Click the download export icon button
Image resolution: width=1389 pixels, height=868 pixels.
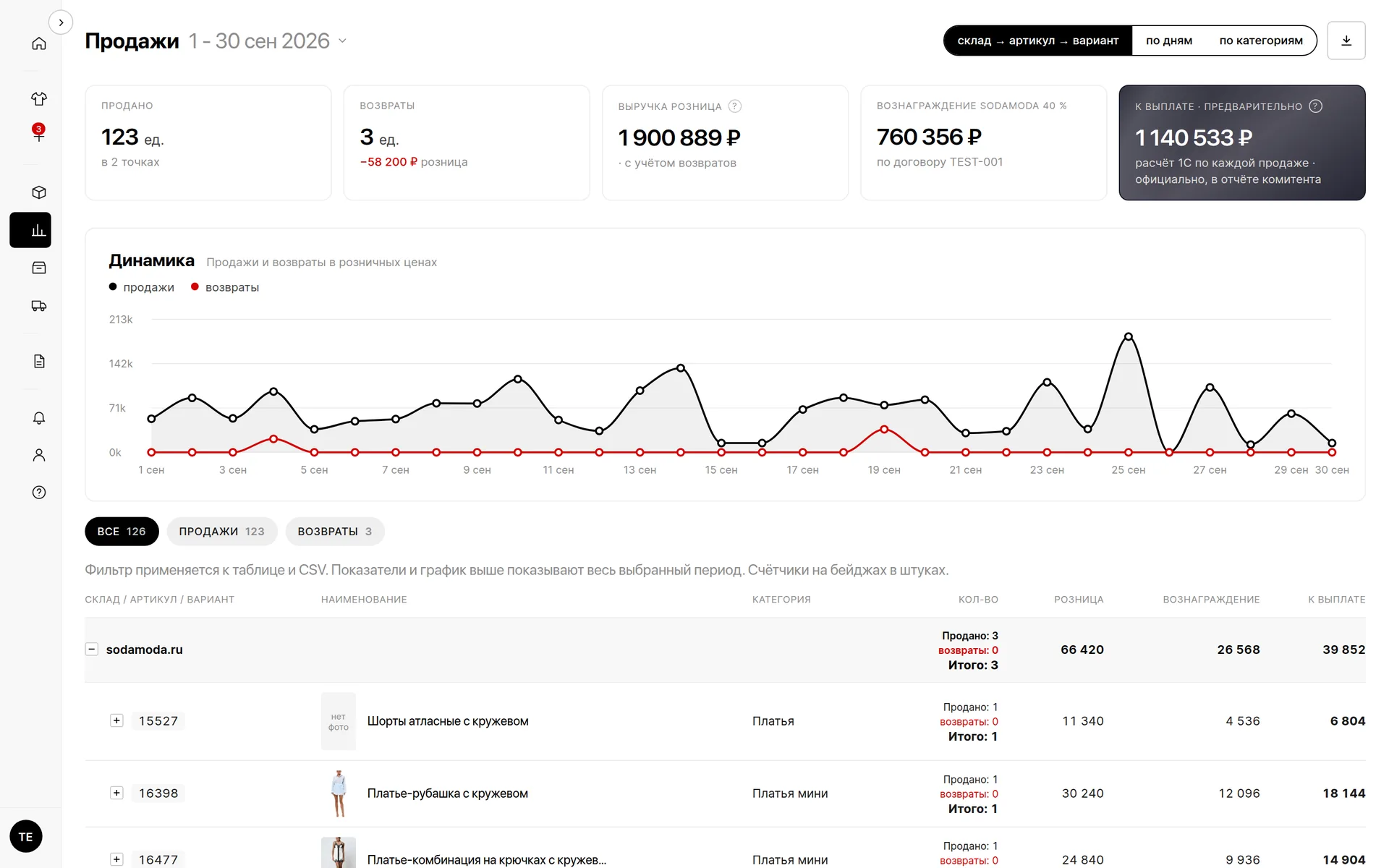click(x=1346, y=41)
